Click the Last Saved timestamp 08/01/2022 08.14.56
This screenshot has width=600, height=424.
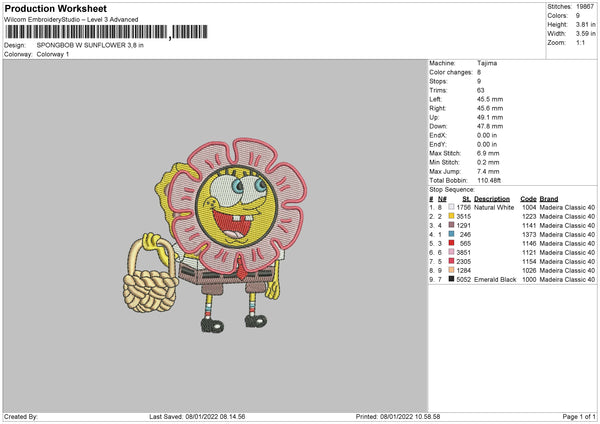tap(215, 416)
